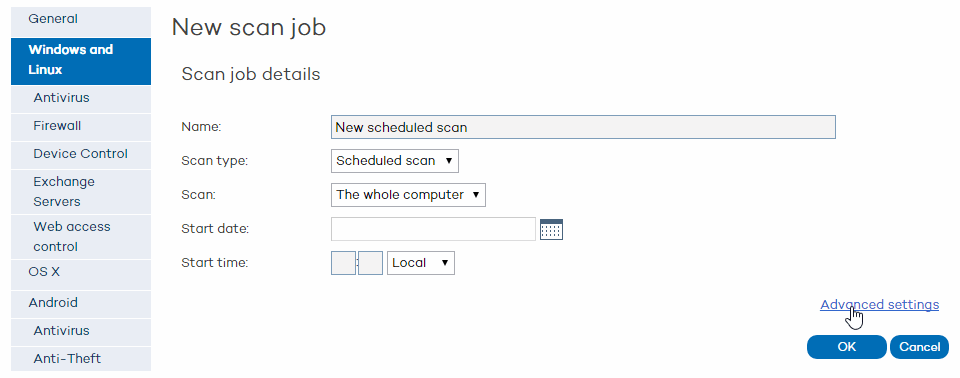Image resolution: width=960 pixels, height=378 pixels.
Task: Go to Device Control settings
Action: pos(81,154)
